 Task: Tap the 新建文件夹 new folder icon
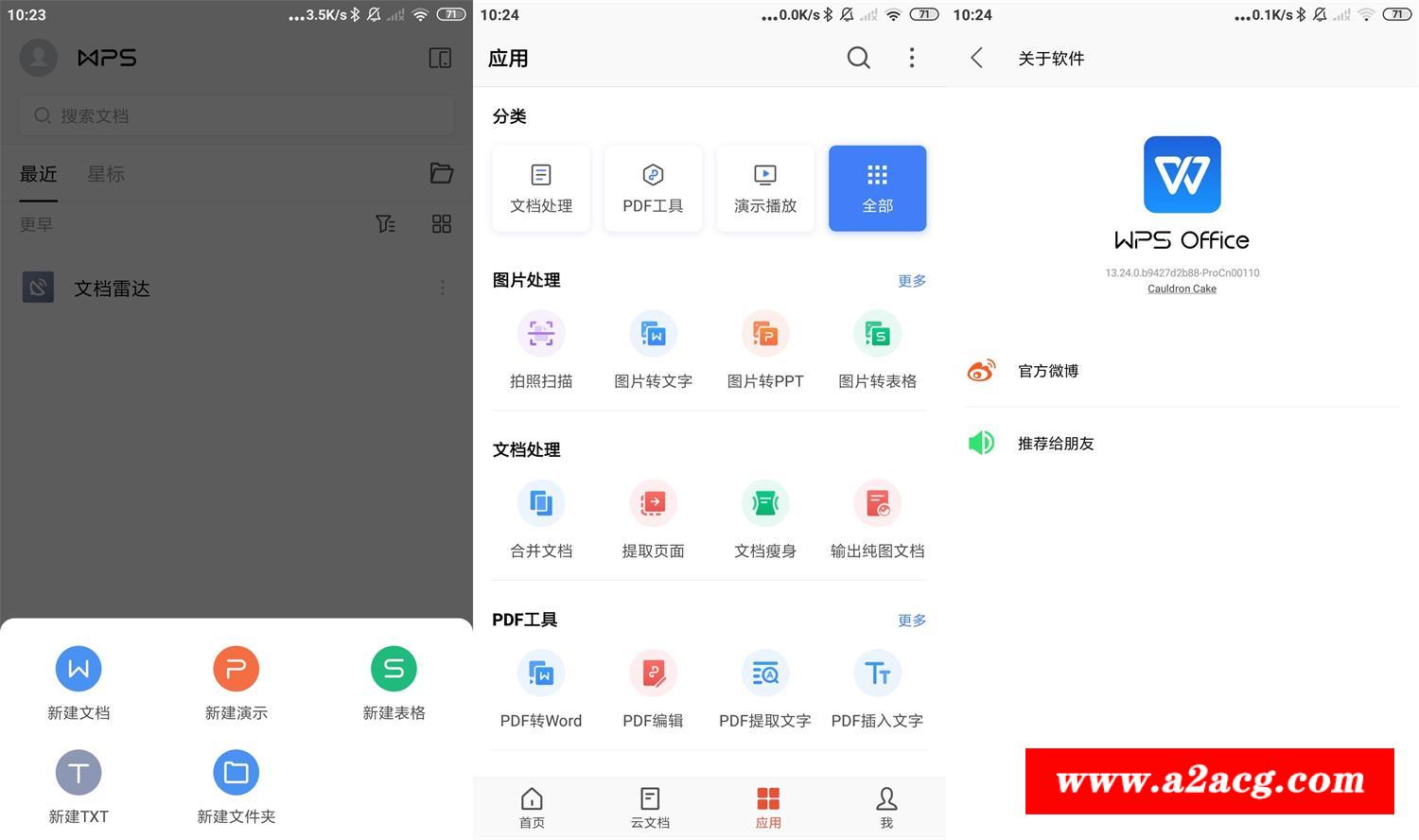(x=236, y=774)
